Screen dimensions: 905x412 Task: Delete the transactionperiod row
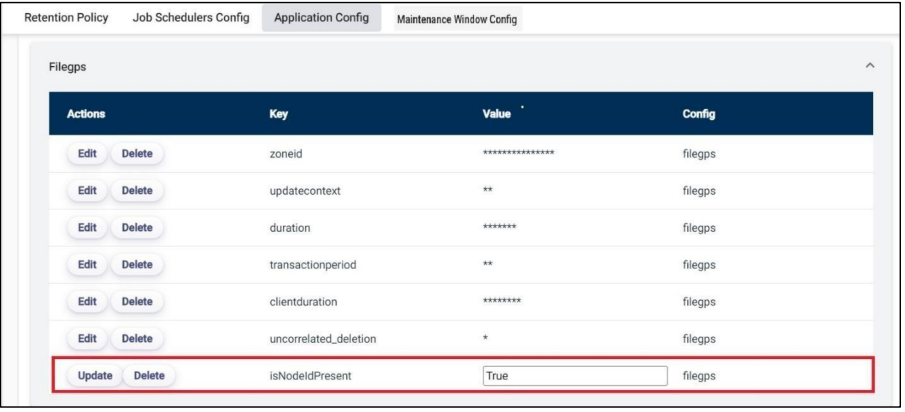click(137, 265)
